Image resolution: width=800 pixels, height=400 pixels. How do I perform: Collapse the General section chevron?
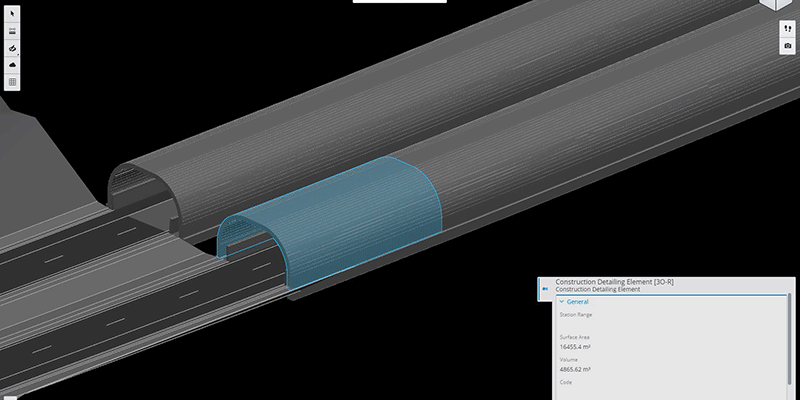pyautogui.click(x=561, y=301)
